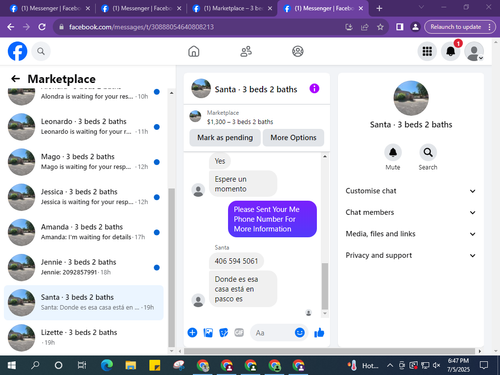Click the Espere un momento message
The height and width of the screenshot is (375, 500).
tap(243, 184)
